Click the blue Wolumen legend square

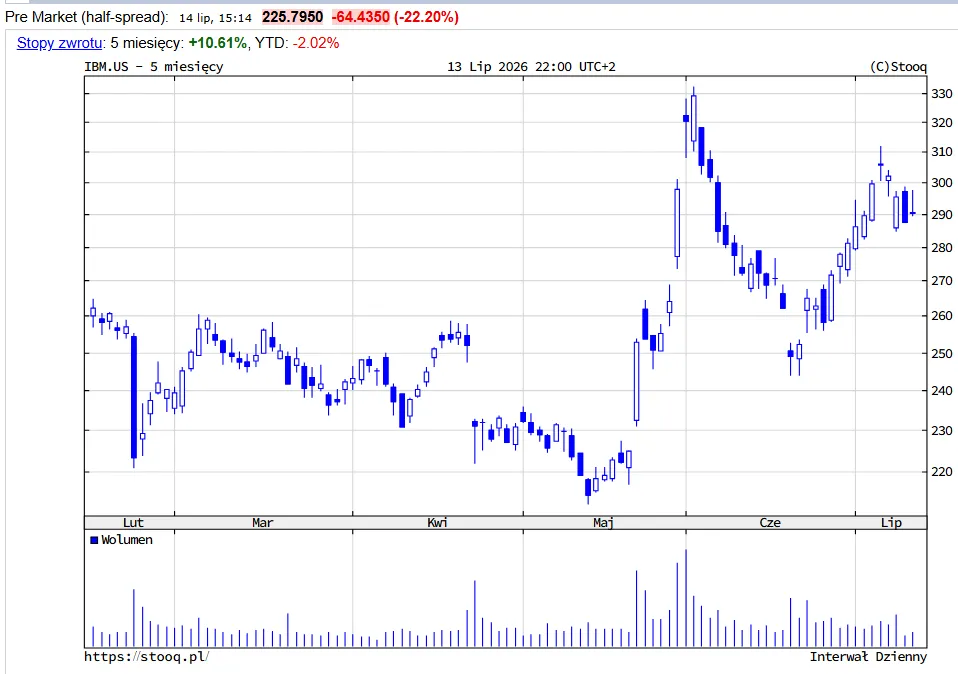point(94,540)
